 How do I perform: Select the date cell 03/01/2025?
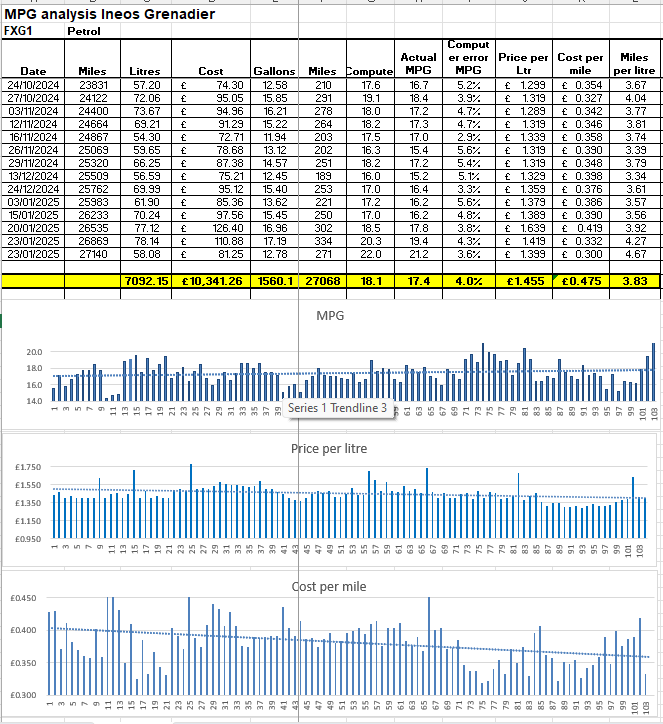[33, 202]
